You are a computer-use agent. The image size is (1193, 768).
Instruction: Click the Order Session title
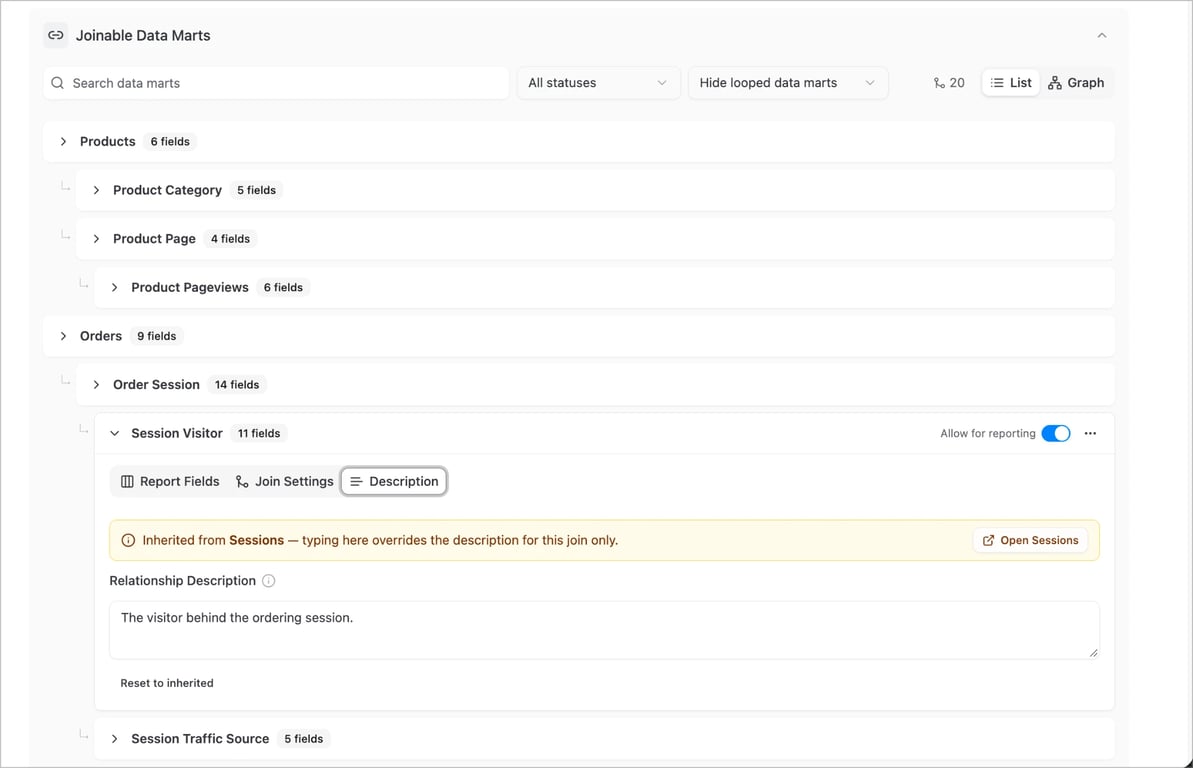tap(157, 385)
